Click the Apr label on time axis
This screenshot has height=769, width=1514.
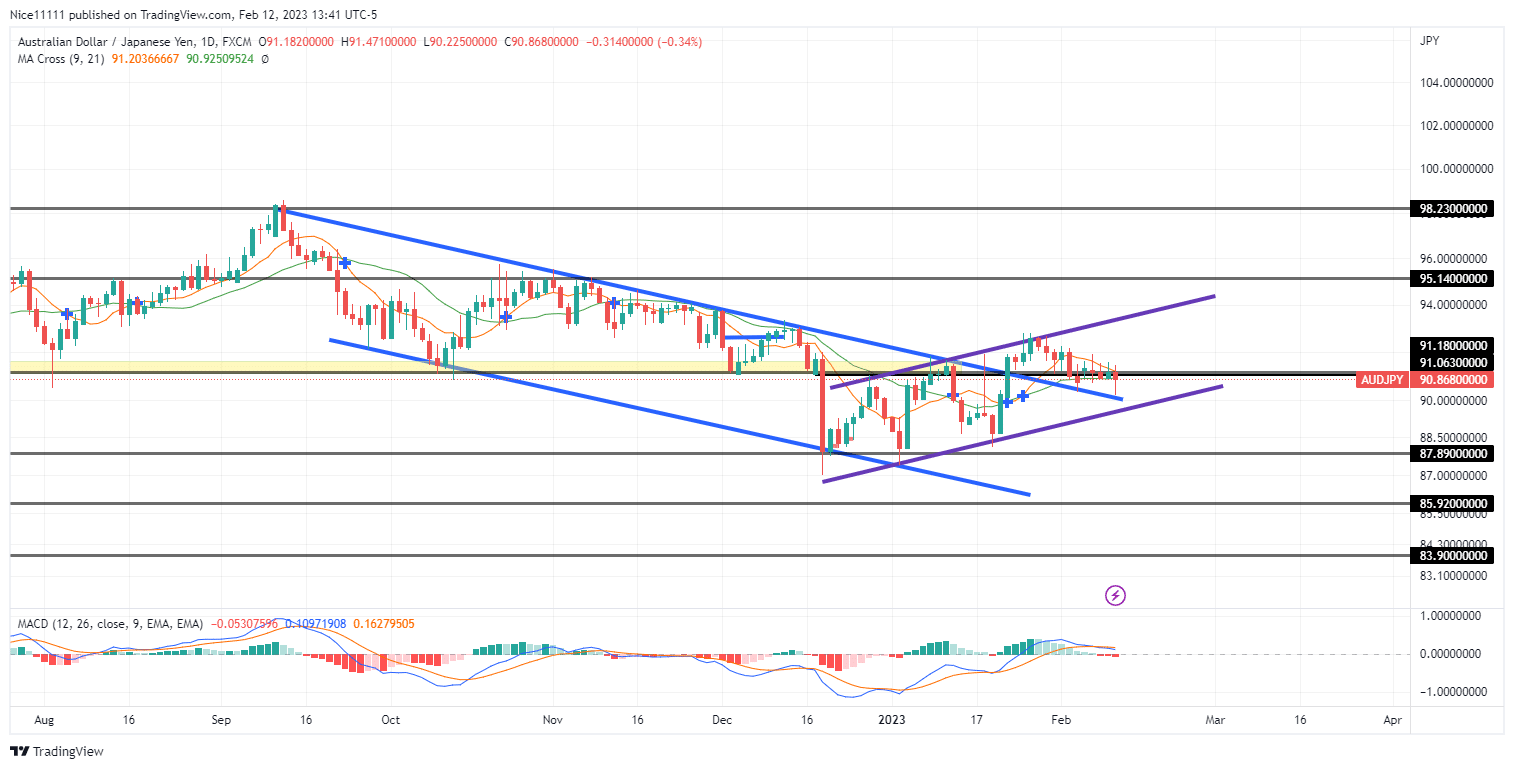[x=1392, y=719]
